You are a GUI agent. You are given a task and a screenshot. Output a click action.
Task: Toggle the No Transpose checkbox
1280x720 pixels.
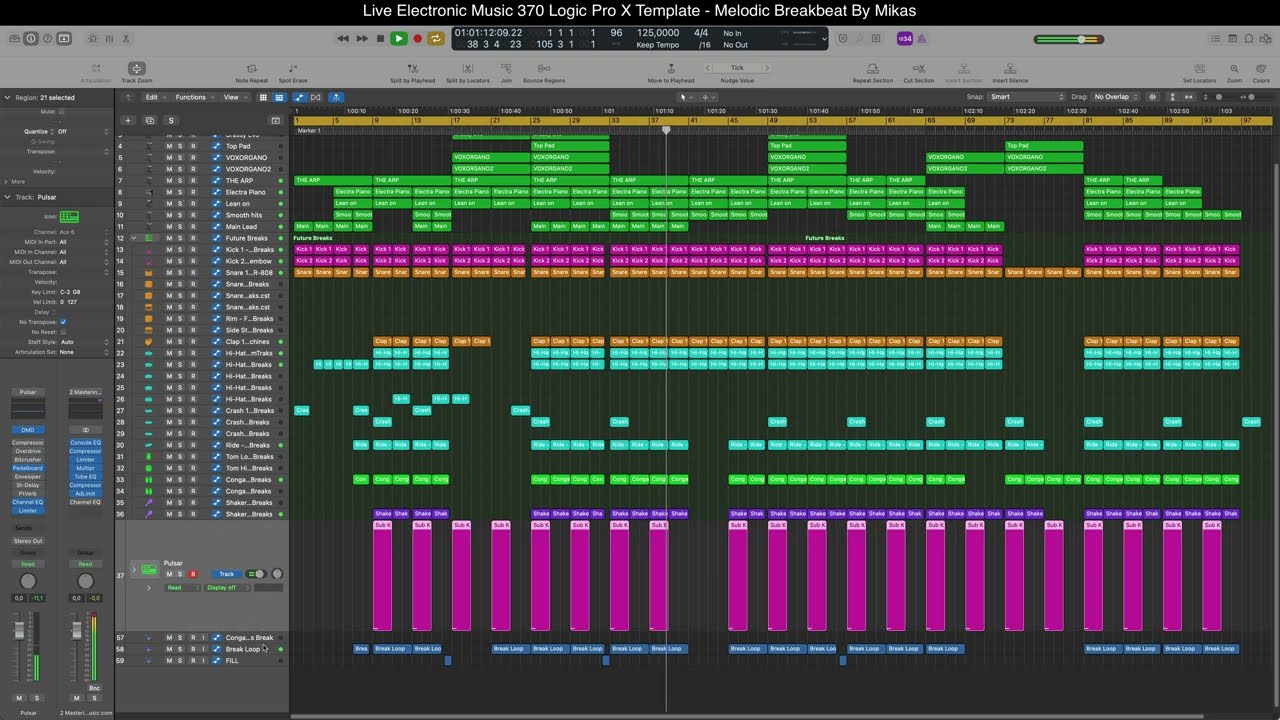63,322
